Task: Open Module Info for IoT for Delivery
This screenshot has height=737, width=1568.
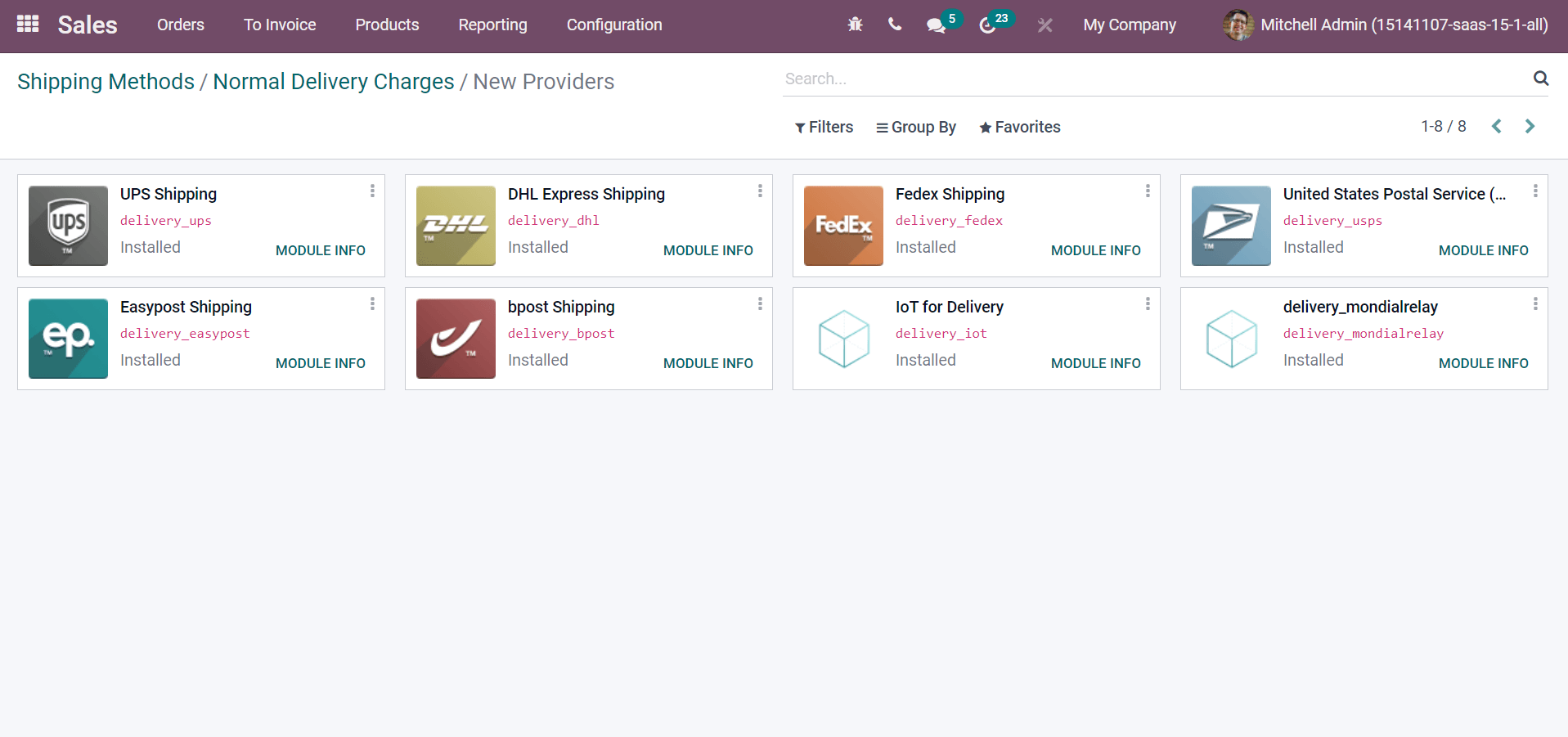Action: tap(1096, 363)
